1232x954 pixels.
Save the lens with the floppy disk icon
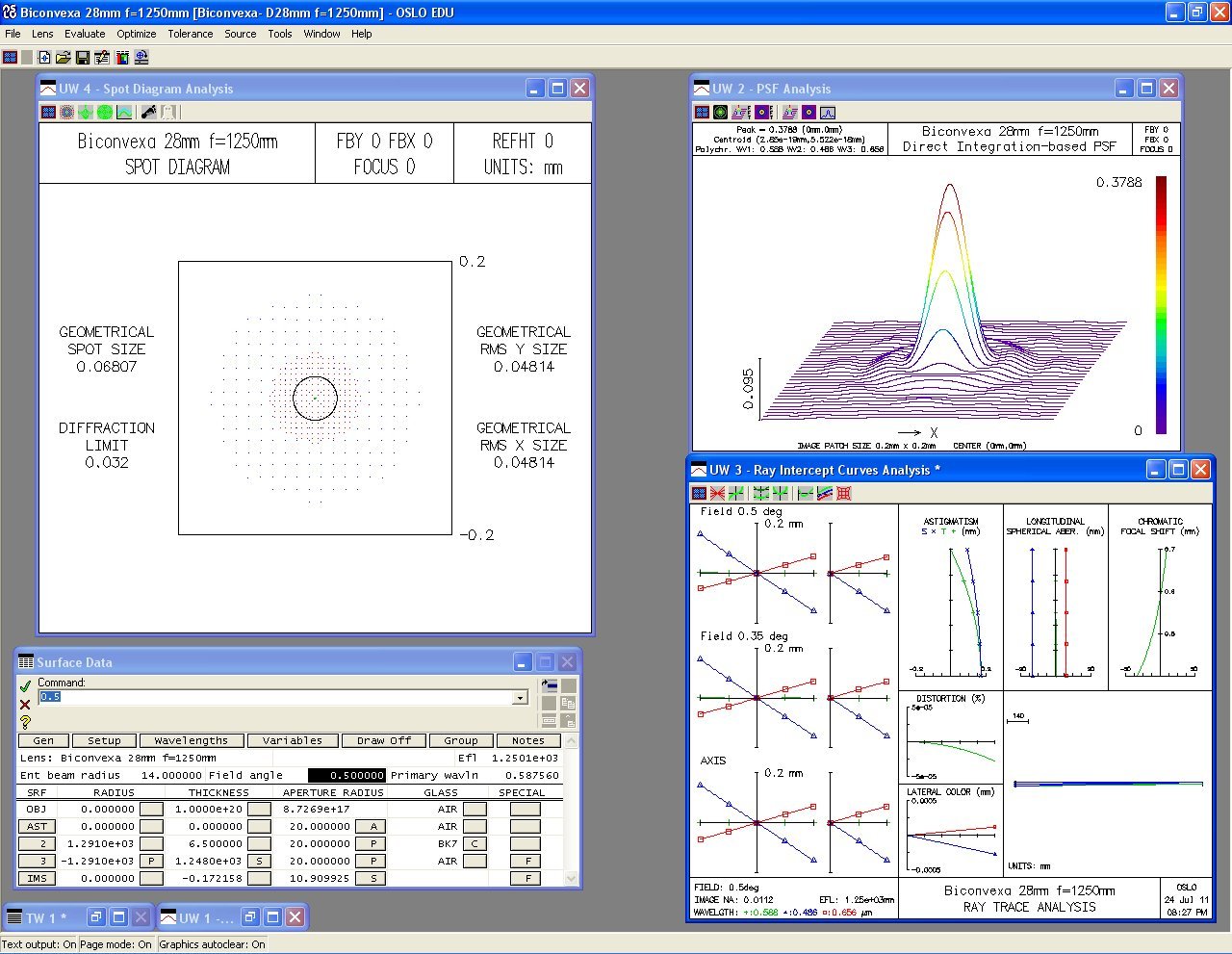83,58
